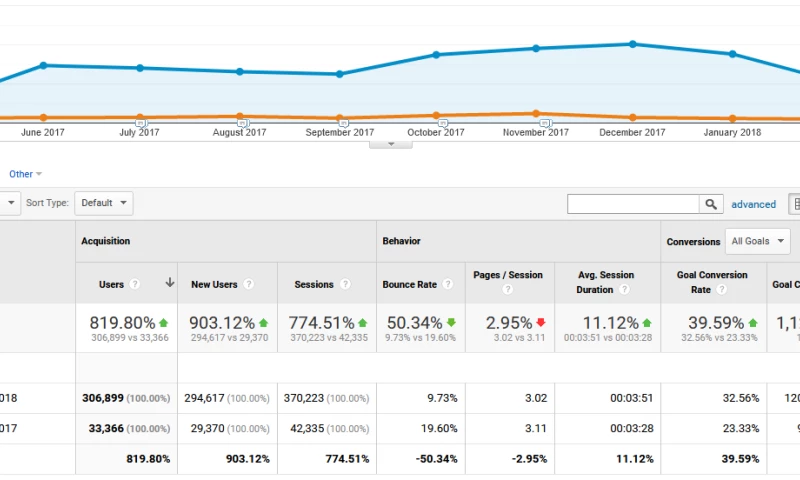Click the help icon next to Users
The width and height of the screenshot is (800, 480).
(x=134, y=285)
